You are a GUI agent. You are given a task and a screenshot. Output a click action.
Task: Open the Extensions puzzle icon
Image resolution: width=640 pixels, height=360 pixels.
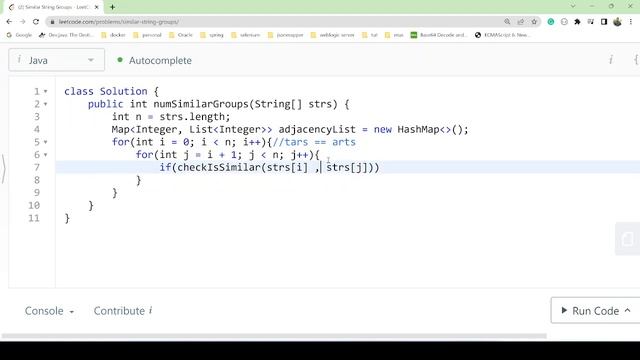pos(577,22)
